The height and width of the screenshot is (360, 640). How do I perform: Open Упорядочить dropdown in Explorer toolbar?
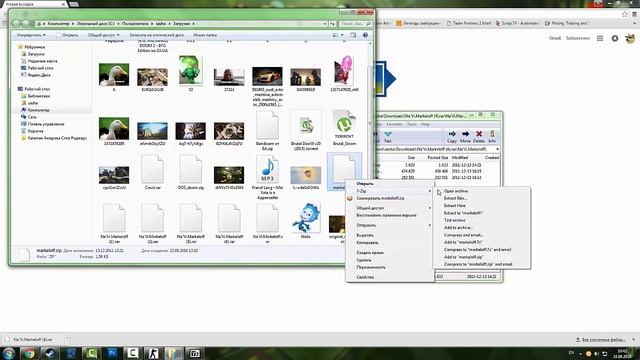pos(31,35)
